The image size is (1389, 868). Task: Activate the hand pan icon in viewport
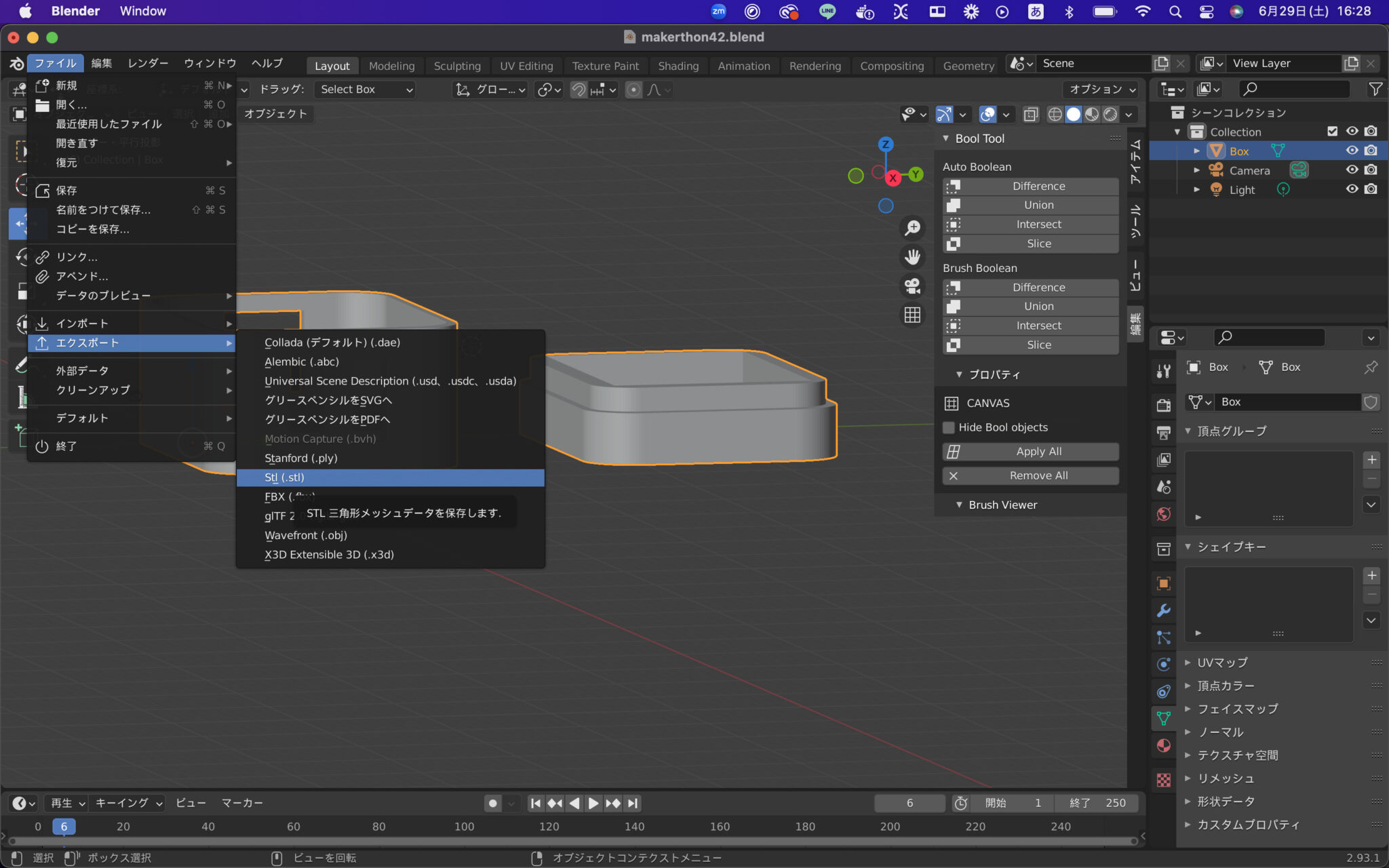912,257
